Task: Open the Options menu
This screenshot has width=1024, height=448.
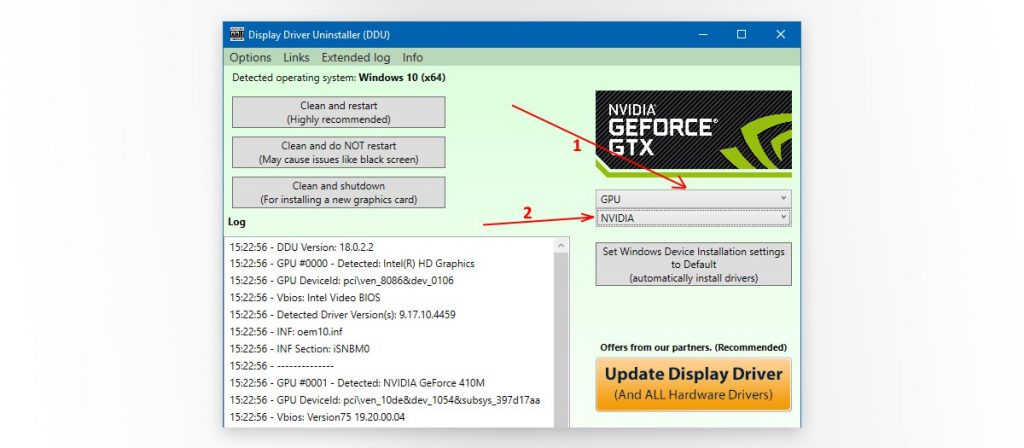Action: point(250,57)
